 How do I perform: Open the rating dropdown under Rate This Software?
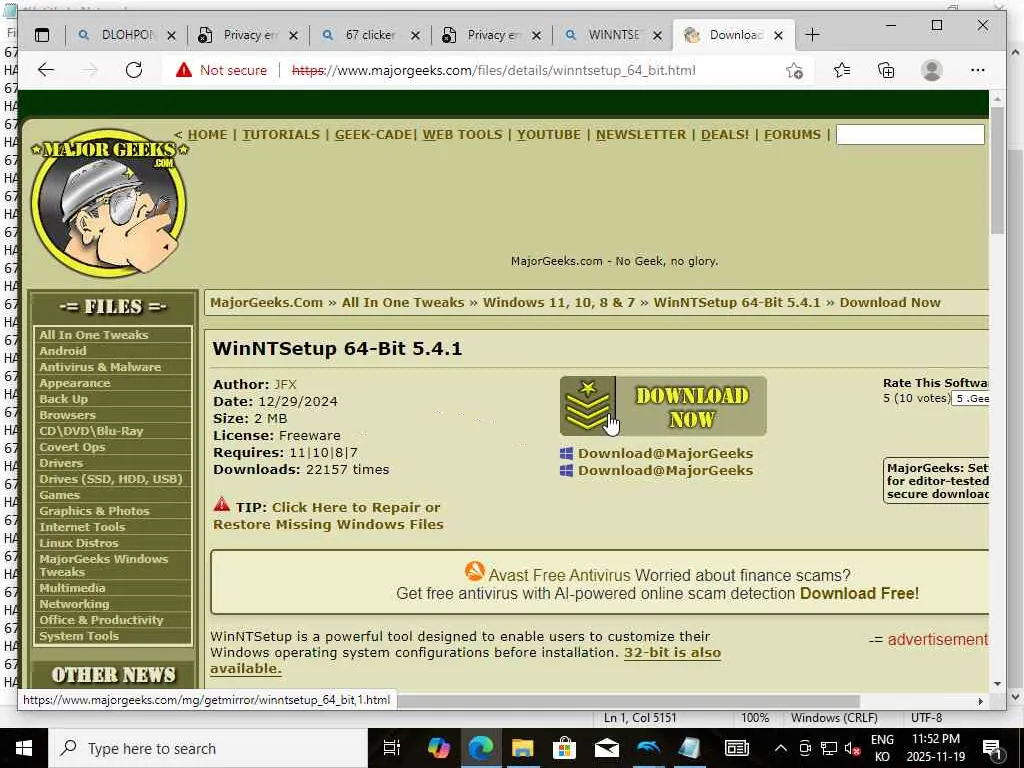(971, 398)
